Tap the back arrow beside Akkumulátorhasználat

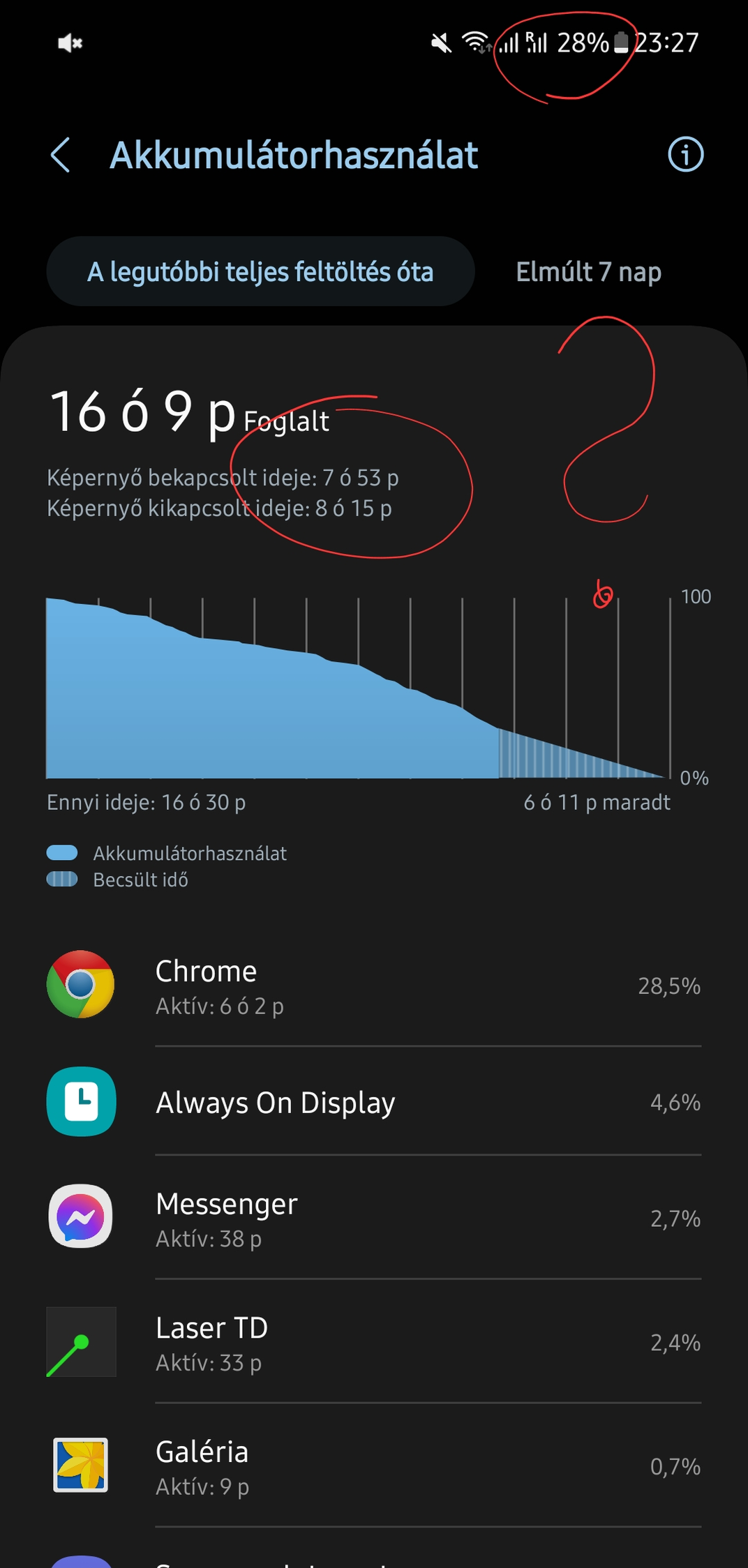[61, 155]
